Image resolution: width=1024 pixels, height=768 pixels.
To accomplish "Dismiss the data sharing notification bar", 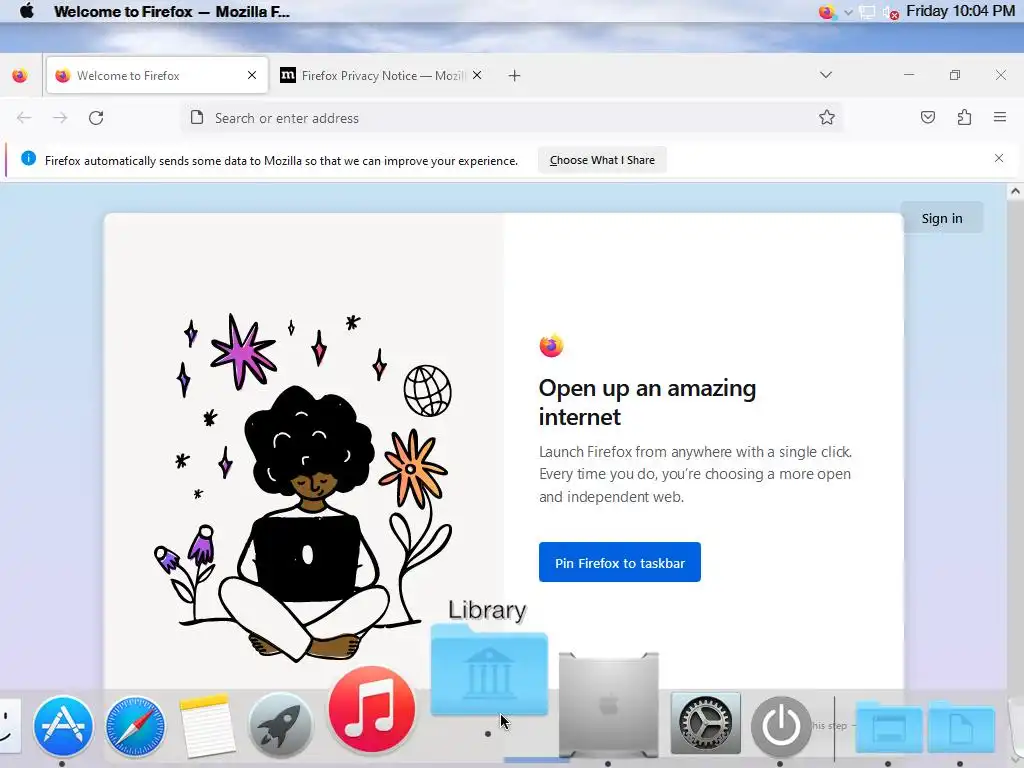I will click(x=999, y=158).
